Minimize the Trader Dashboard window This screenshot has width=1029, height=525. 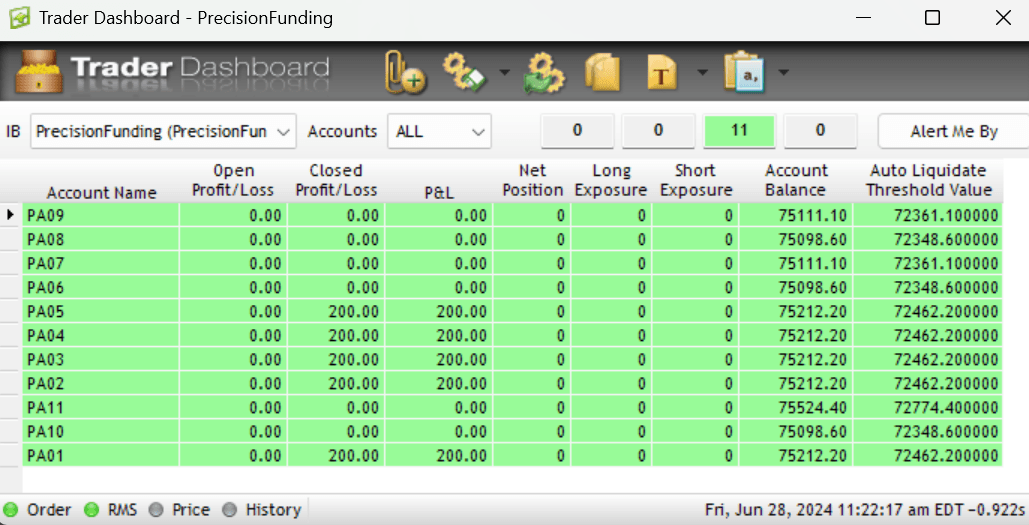pos(864,18)
